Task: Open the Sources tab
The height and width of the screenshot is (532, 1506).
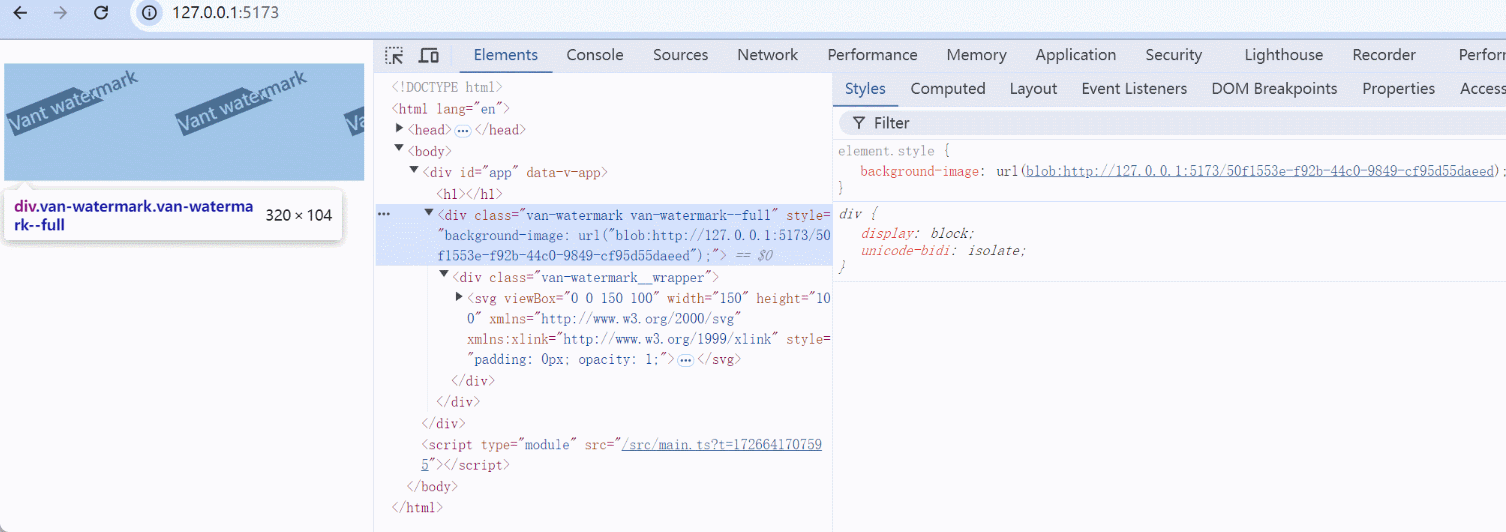Action: click(681, 55)
